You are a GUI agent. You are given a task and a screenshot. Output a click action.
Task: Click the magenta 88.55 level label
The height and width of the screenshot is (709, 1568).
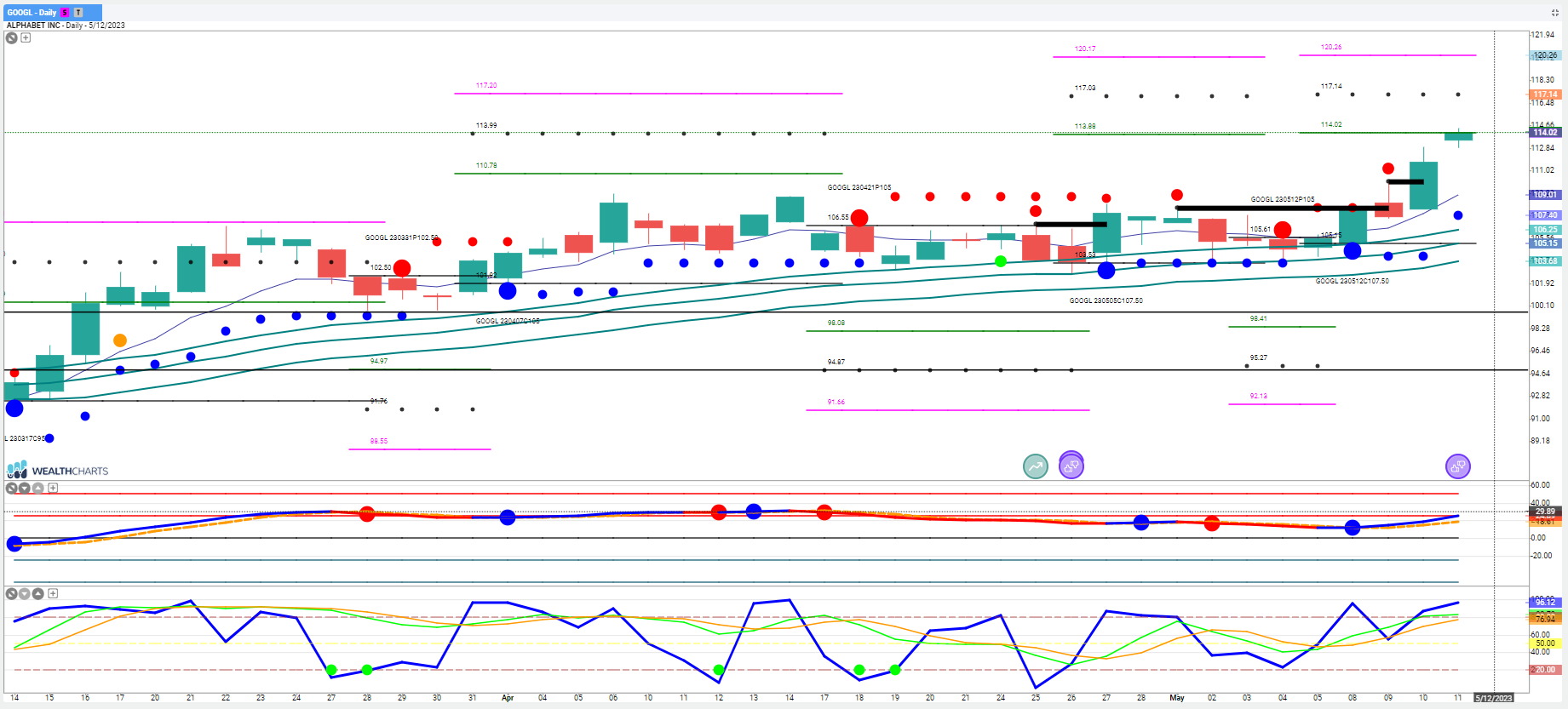coord(379,441)
